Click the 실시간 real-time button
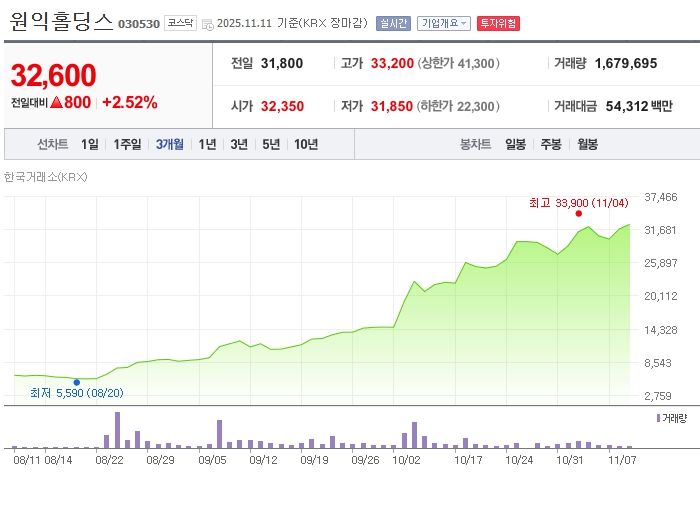Viewport: 700px width, 511px height. click(x=392, y=23)
